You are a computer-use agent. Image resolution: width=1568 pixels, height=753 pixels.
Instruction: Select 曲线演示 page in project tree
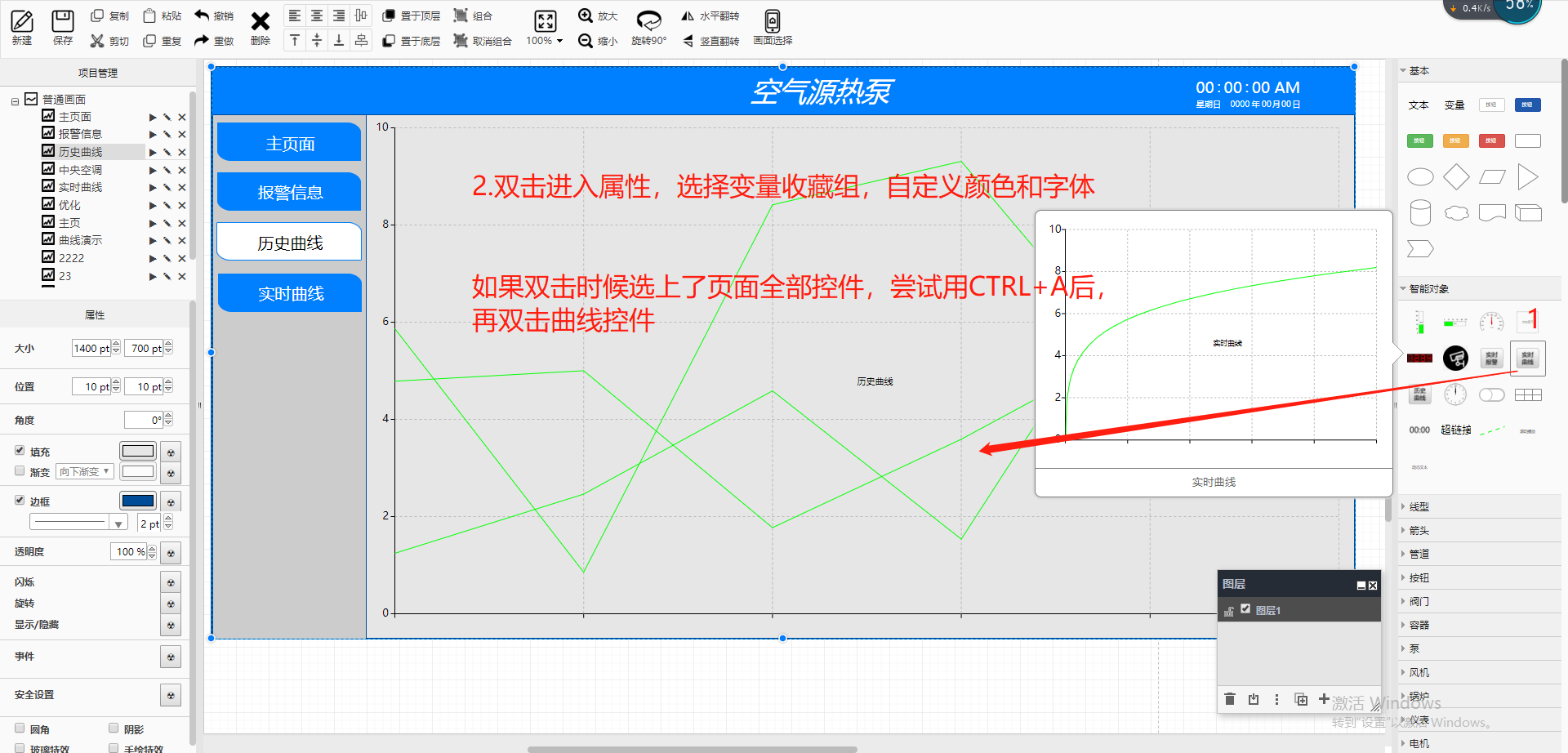click(x=80, y=240)
